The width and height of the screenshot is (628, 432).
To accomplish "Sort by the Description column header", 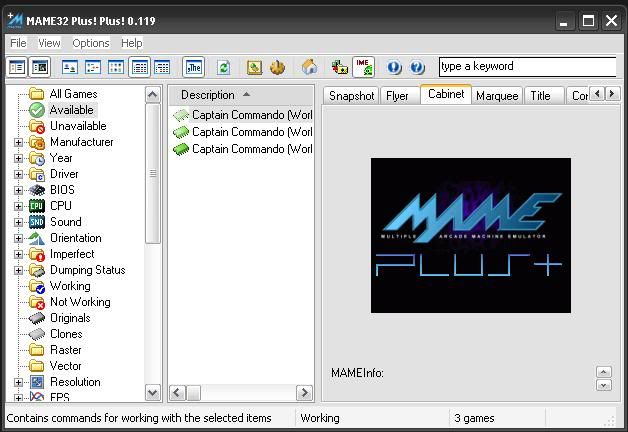I will pos(241,95).
